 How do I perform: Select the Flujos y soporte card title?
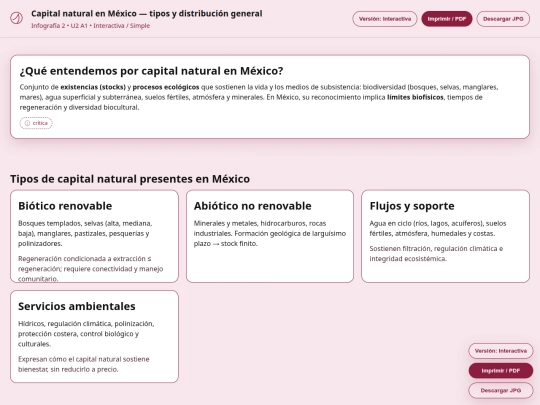(x=412, y=206)
